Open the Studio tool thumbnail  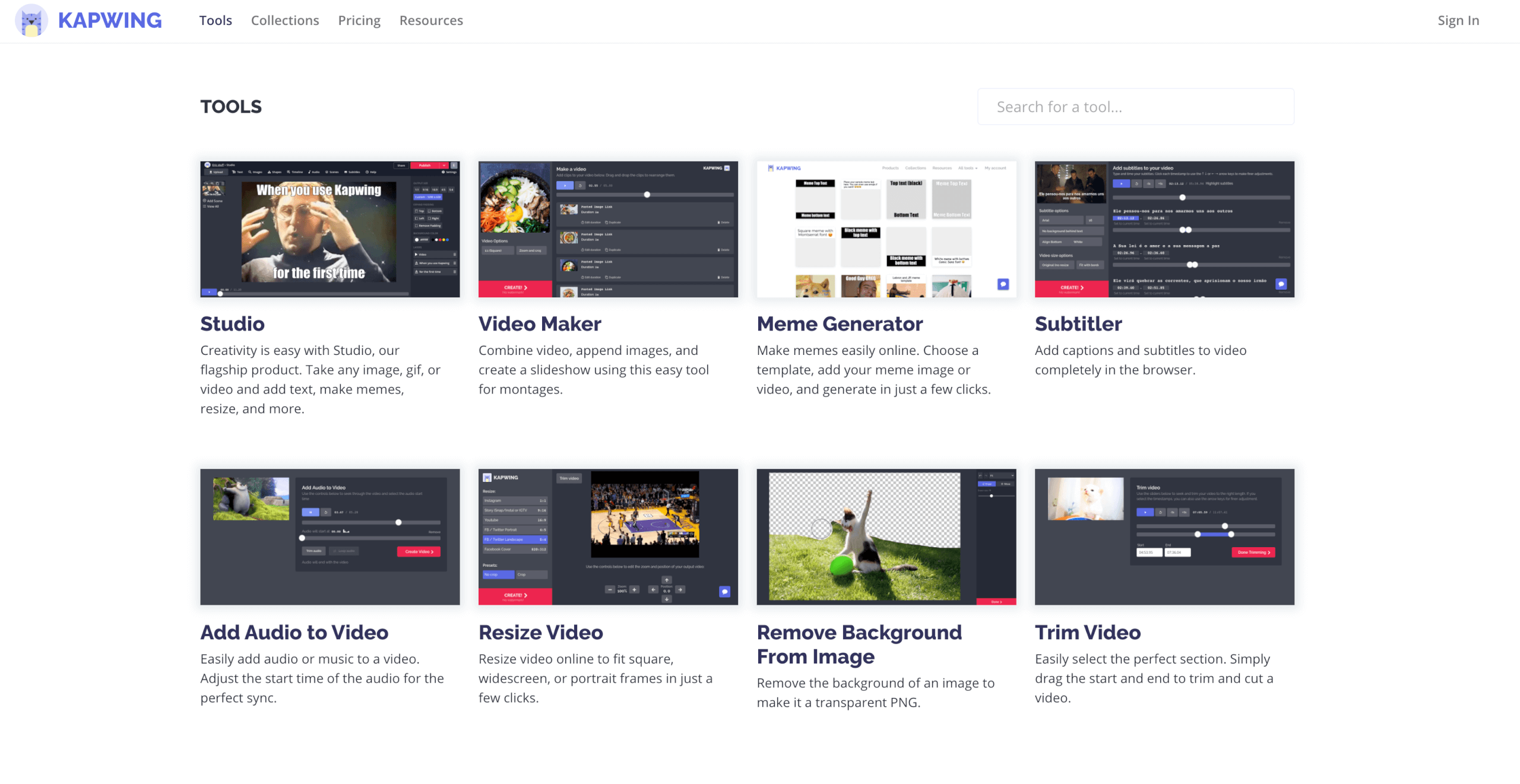tap(330, 229)
